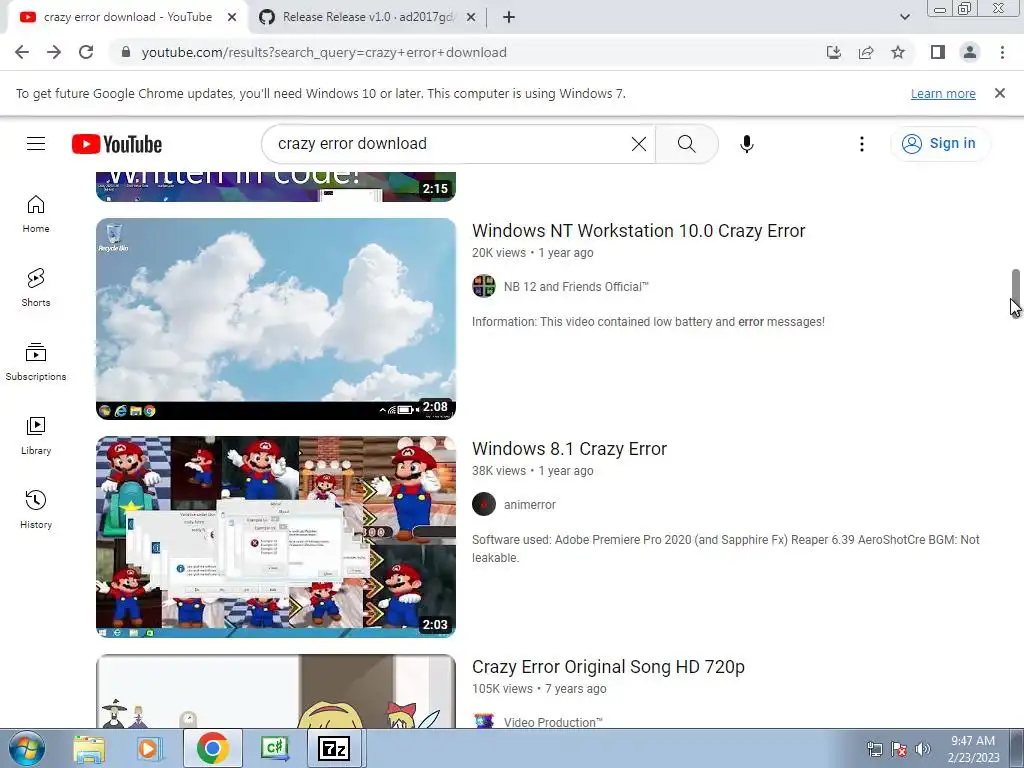
Task: Open Chrome three-dot menu
Action: pyautogui.click(x=1002, y=52)
